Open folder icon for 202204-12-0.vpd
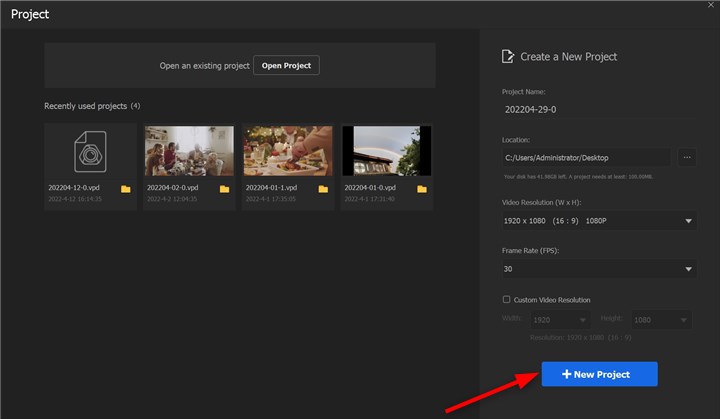Image resolution: width=720 pixels, height=419 pixels. (126, 189)
